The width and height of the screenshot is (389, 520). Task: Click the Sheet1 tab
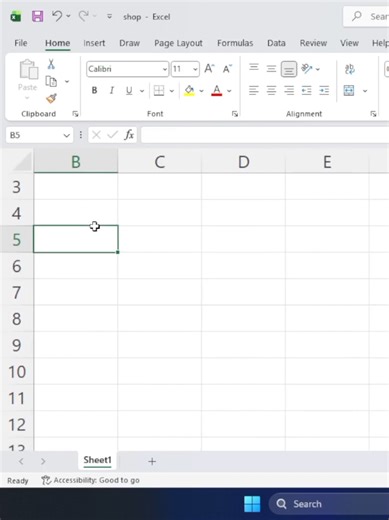tap(97, 460)
